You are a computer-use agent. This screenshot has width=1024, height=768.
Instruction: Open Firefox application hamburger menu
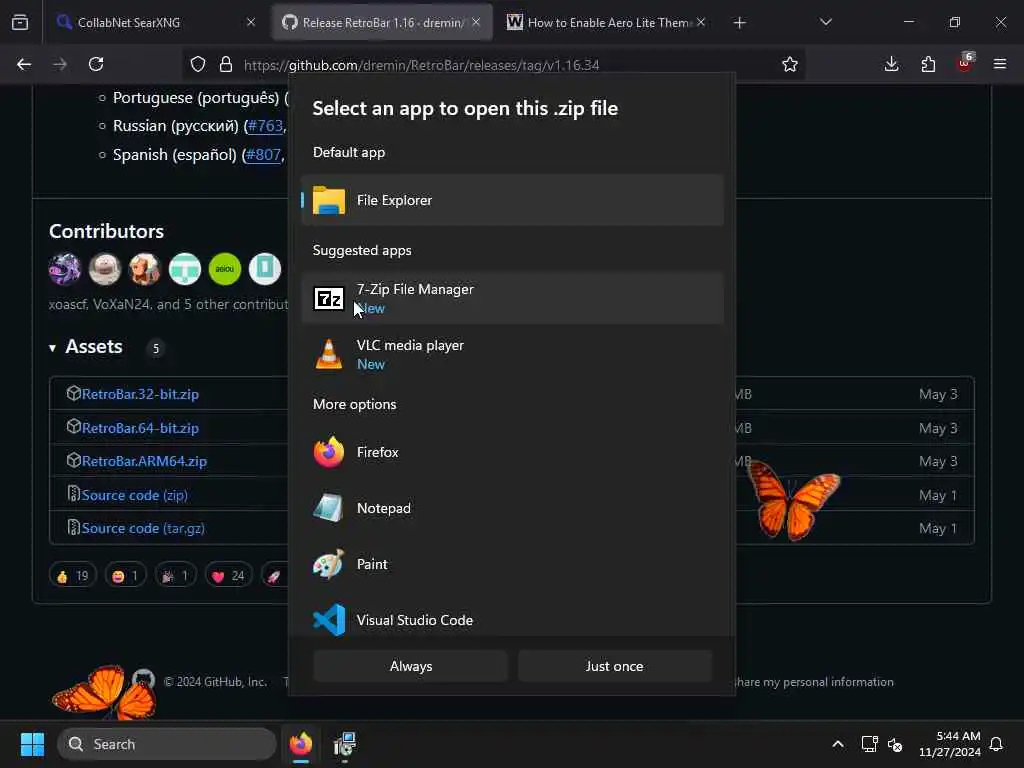pyautogui.click(x=1000, y=64)
